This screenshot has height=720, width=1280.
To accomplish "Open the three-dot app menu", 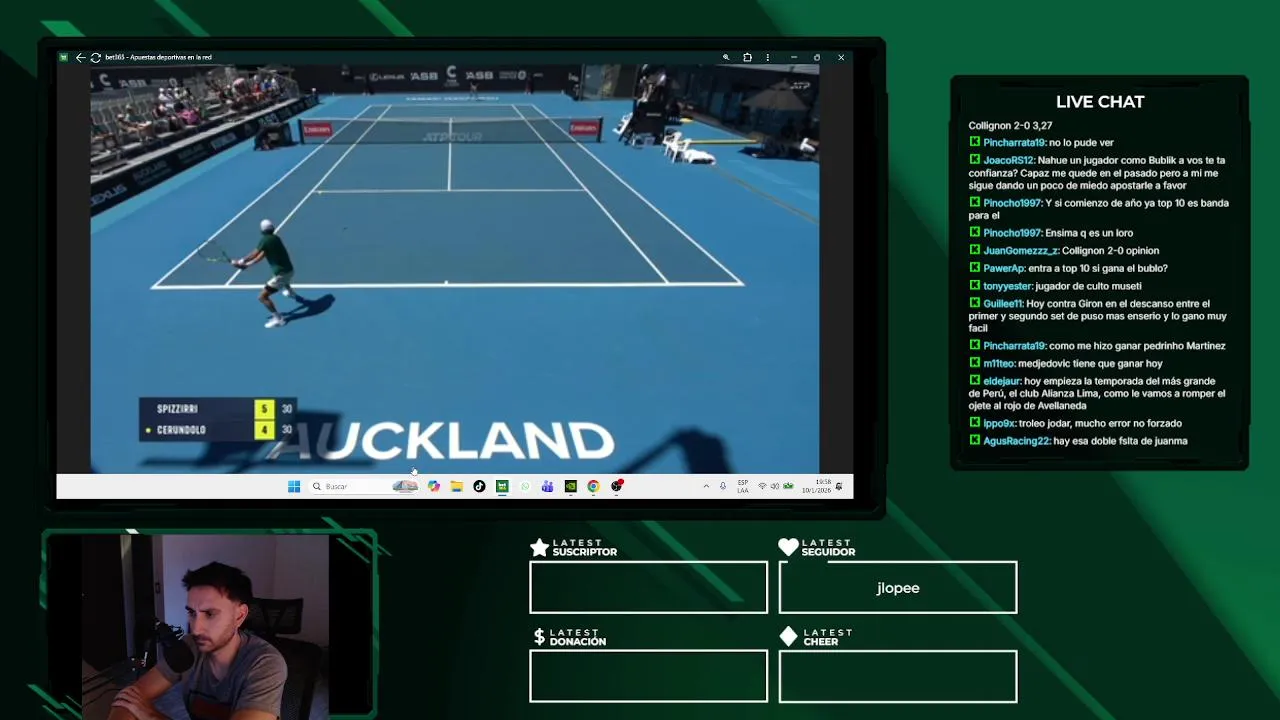I will point(767,57).
